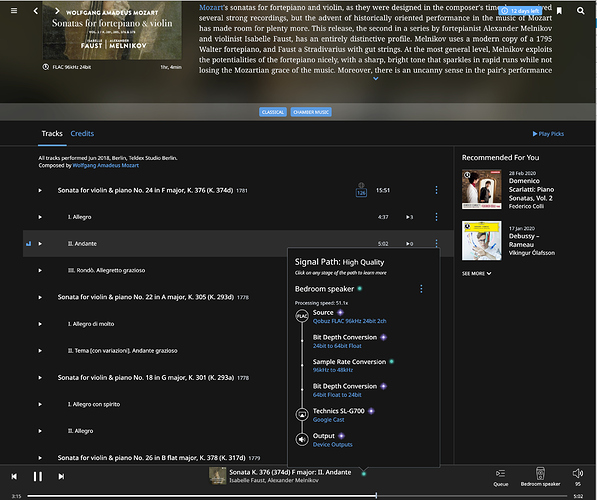Play Sonata No. 26 in B flat major

(40, 458)
